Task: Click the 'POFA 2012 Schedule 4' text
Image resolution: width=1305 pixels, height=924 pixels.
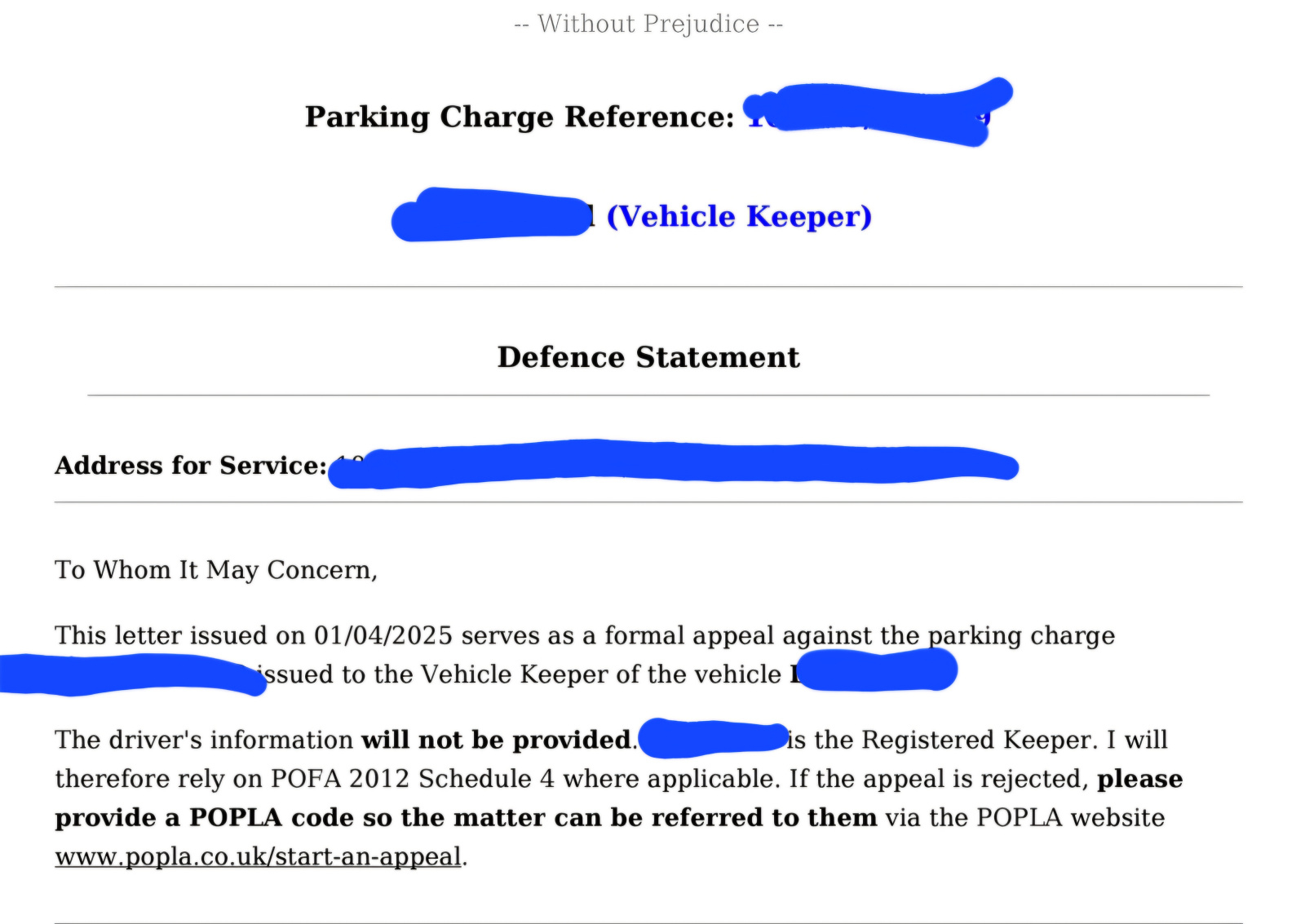Action: pyautogui.click(x=413, y=779)
